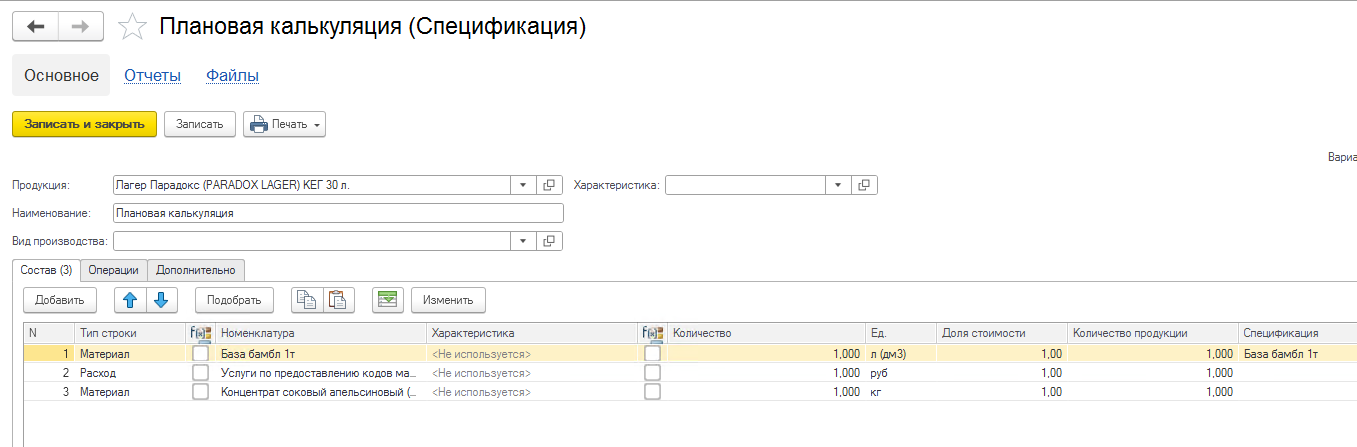The height and width of the screenshot is (447, 1357).
Task: Click the Добавить button
Action: 60,300
